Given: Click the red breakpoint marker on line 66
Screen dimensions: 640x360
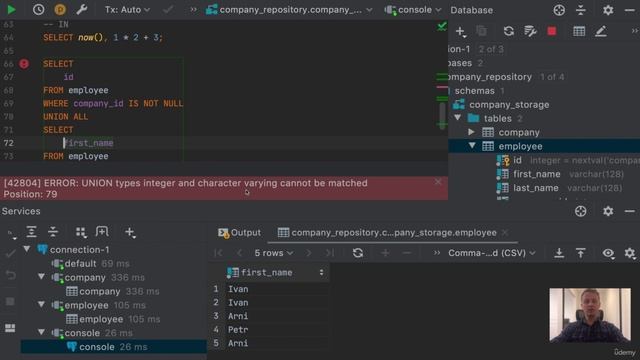Looking at the screenshot, I should (24, 64).
